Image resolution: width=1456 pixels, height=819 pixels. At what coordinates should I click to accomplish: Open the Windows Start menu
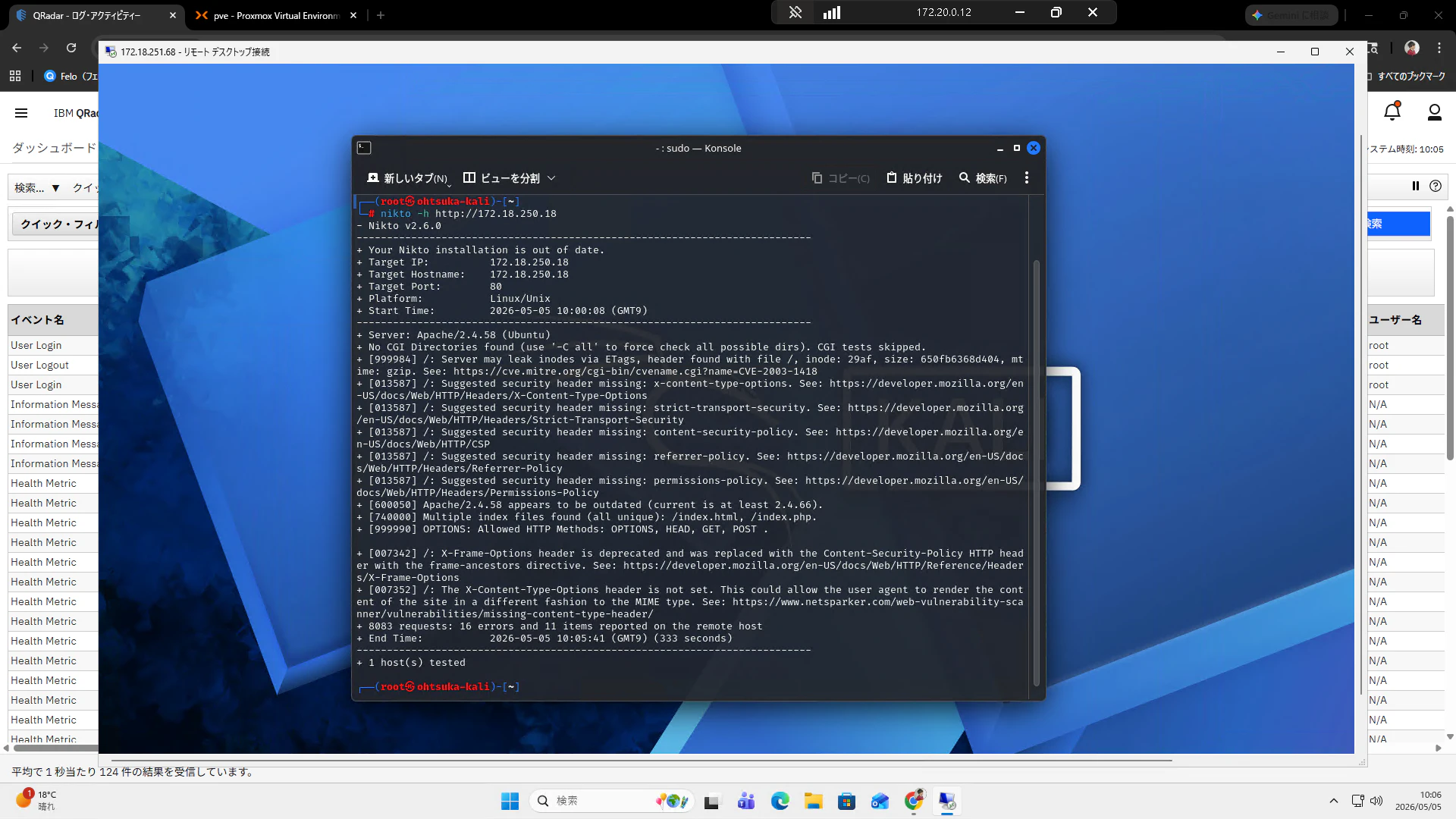click(x=510, y=801)
